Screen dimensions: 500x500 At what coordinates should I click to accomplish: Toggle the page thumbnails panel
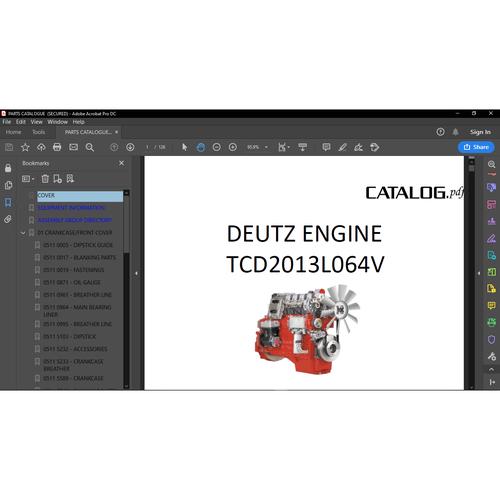coord(8,185)
